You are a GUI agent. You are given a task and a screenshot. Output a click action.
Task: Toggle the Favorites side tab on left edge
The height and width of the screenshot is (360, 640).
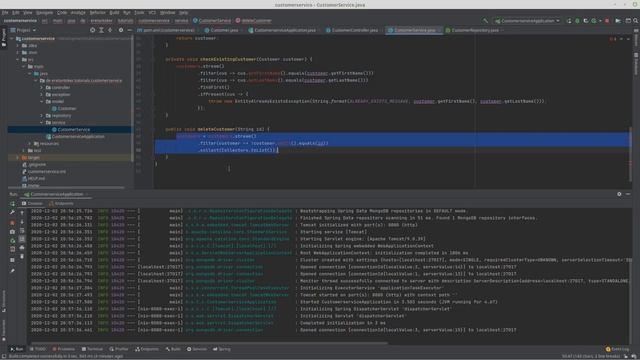pos(4,330)
